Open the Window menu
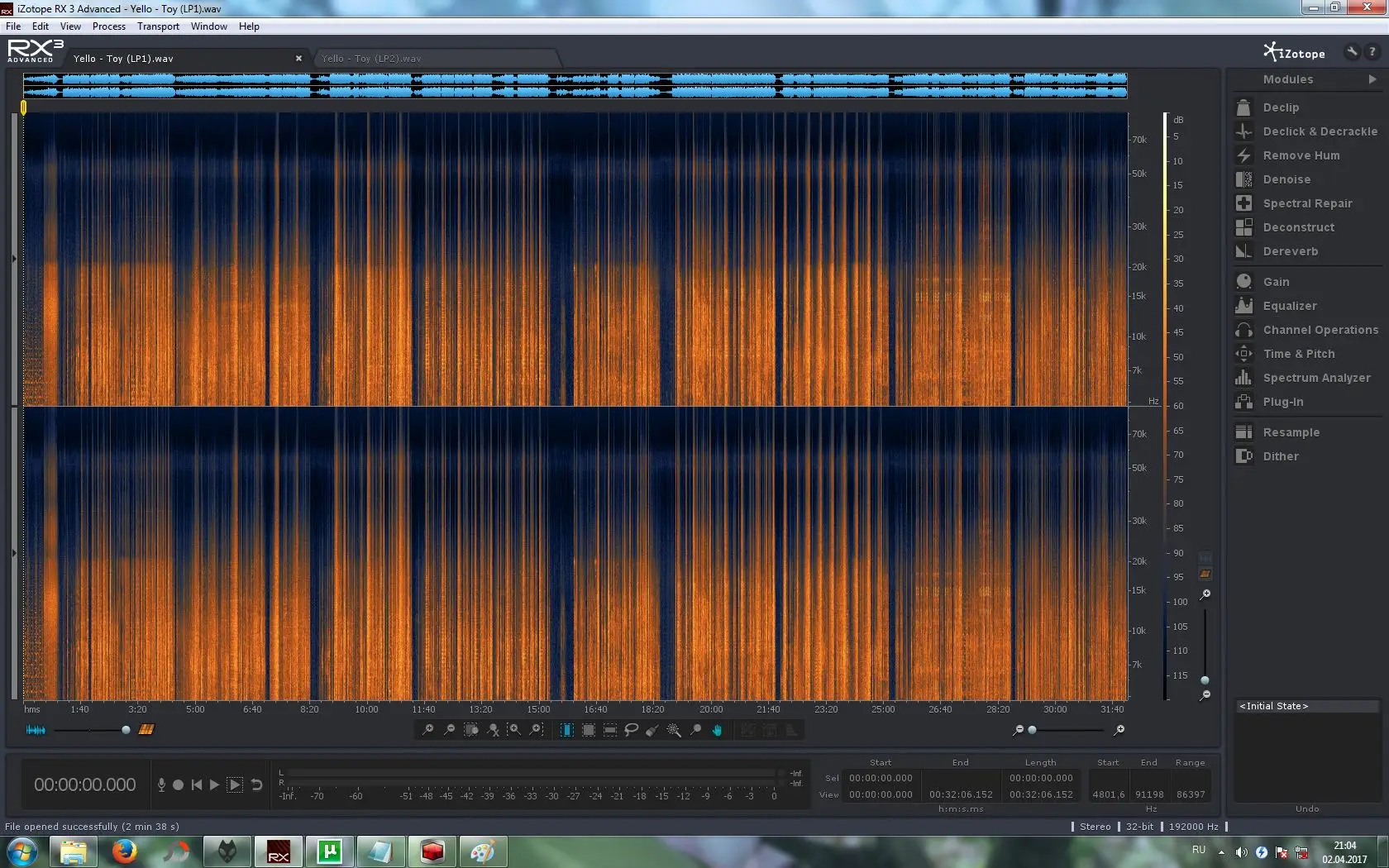 [x=209, y=26]
